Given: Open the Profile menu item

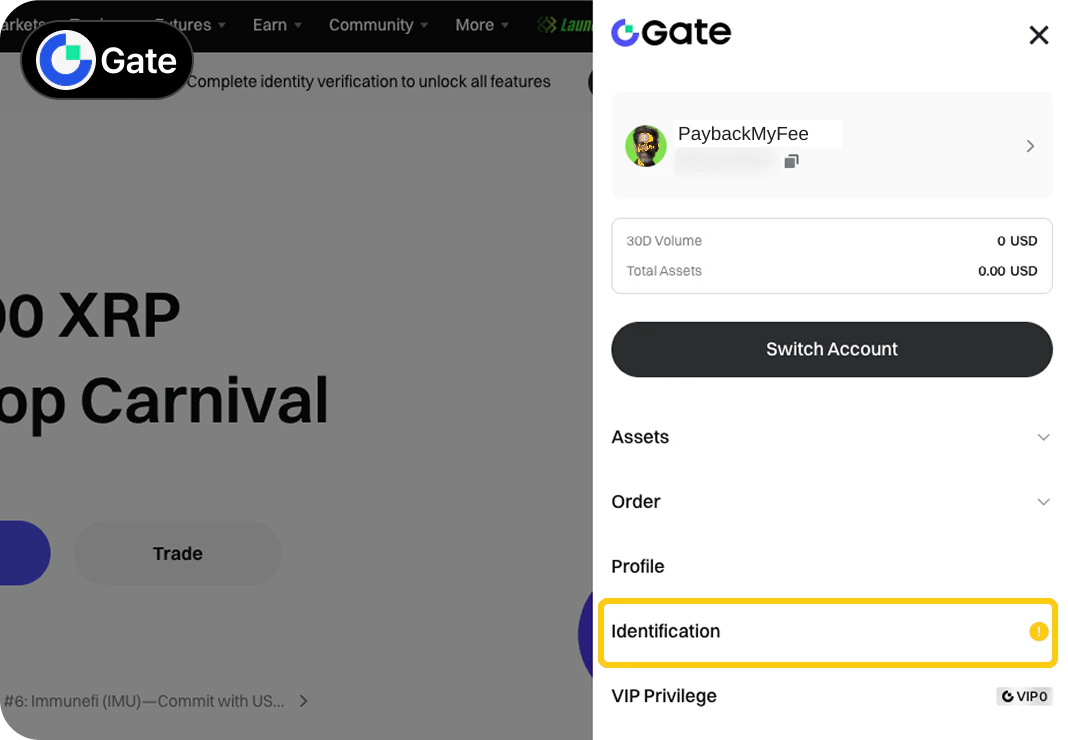Looking at the screenshot, I should [x=831, y=566].
